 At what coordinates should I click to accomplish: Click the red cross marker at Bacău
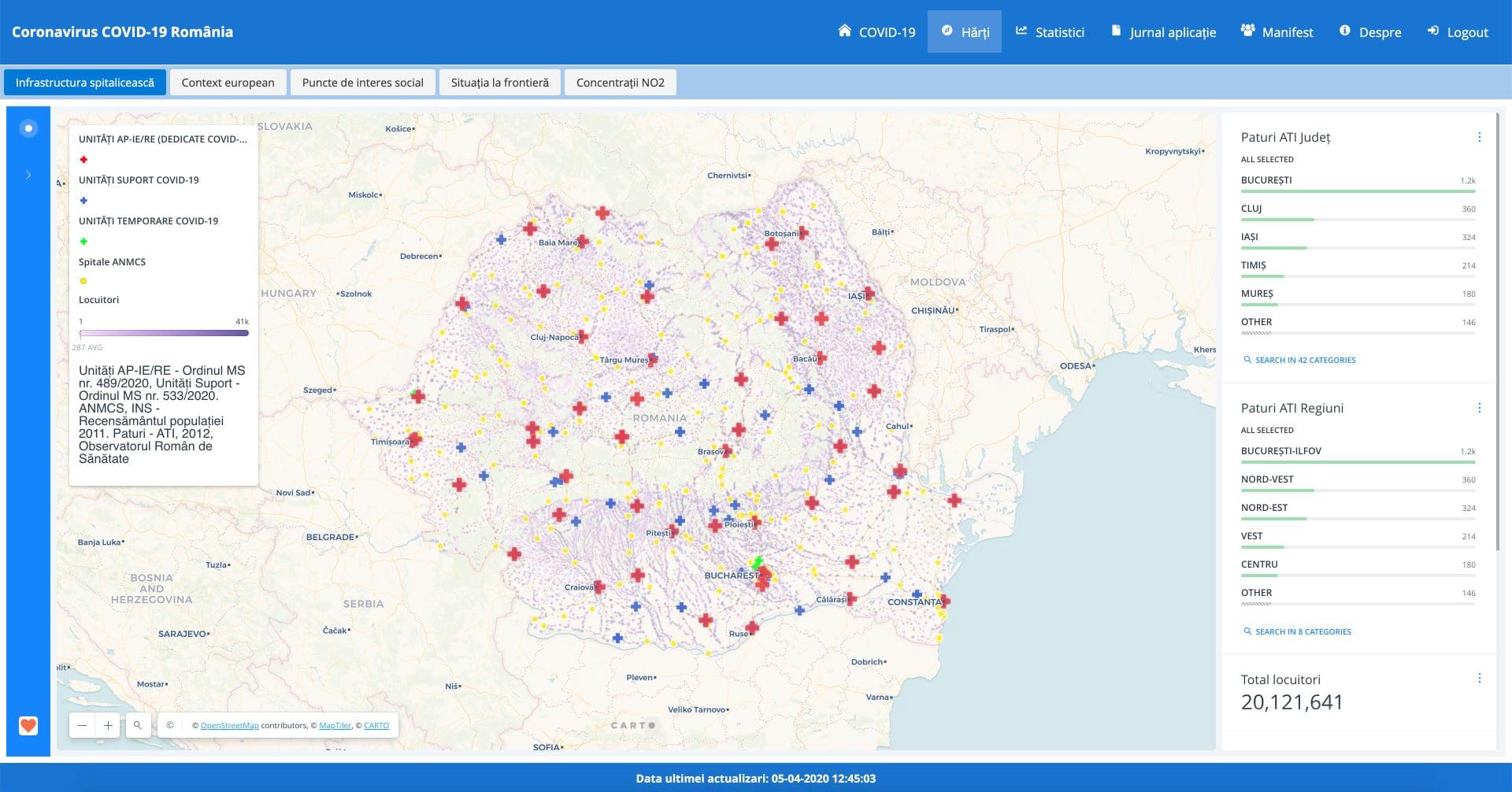(821, 358)
